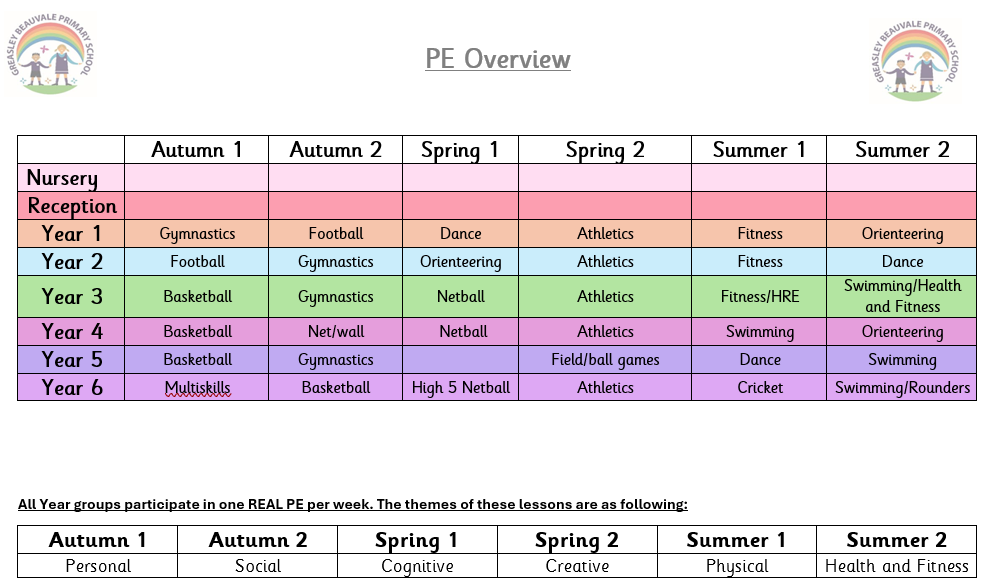Click the PE Overview title
This screenshot has height=585, width=982.
498,59
